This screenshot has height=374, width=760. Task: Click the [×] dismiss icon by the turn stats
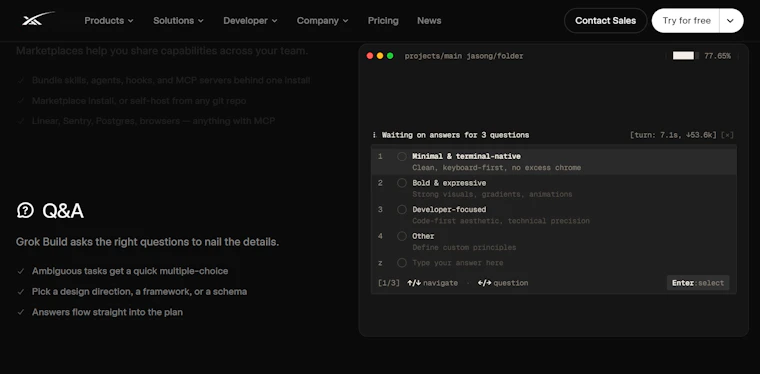click(x=727, y=135)
